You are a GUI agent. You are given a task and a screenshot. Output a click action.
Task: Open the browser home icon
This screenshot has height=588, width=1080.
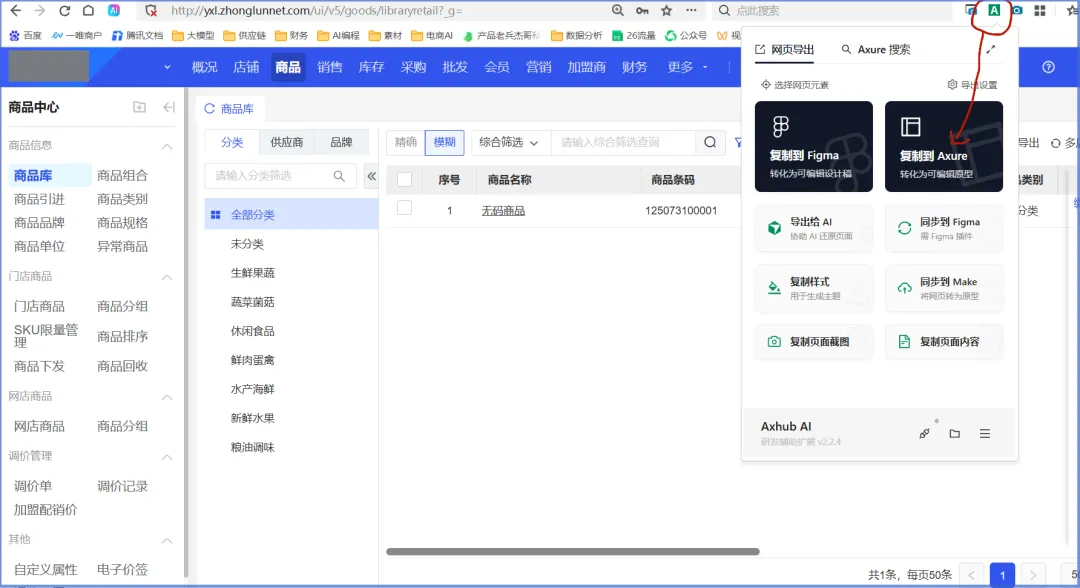[88, 10]
